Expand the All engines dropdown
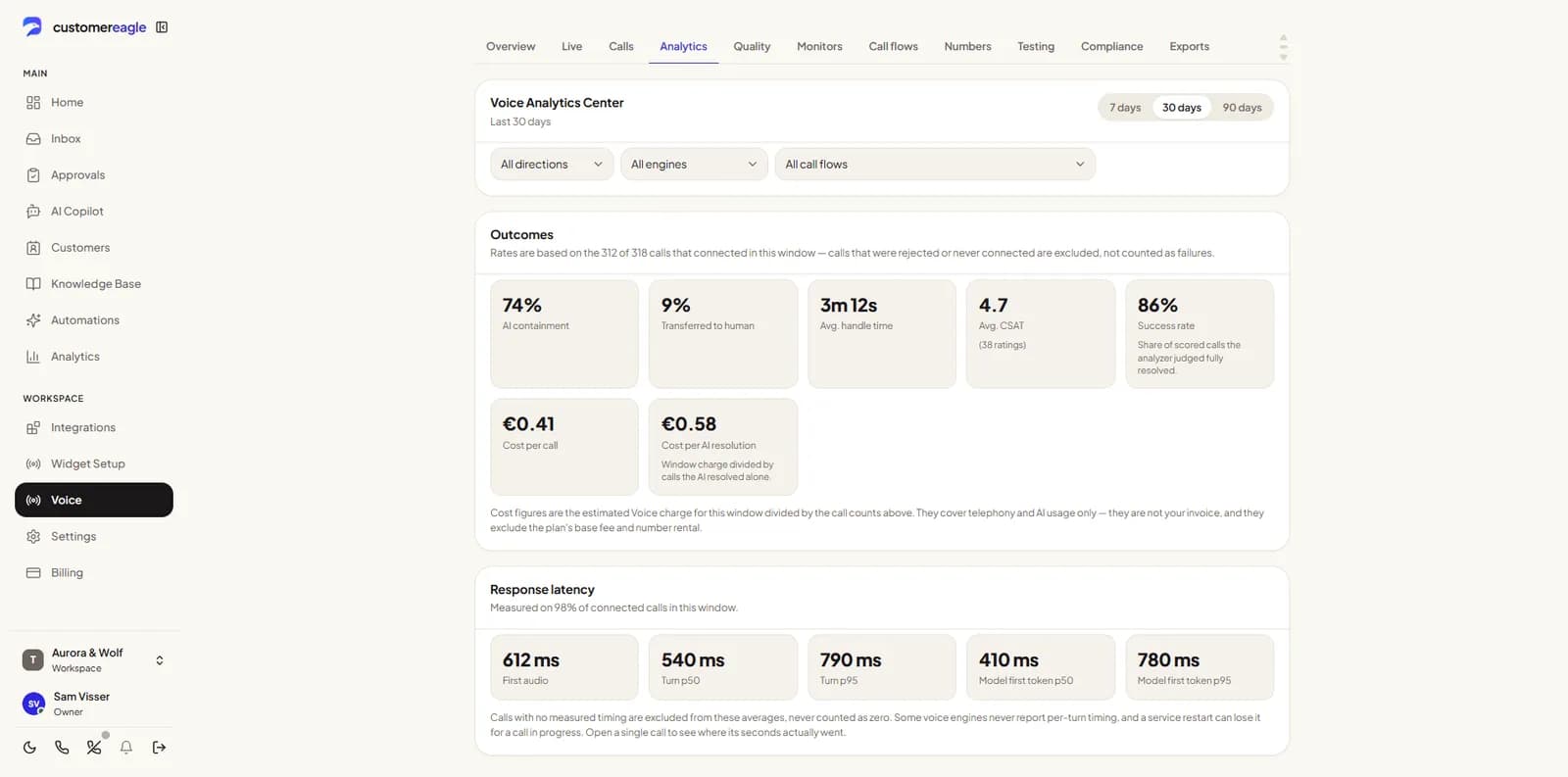 (694, 164)
